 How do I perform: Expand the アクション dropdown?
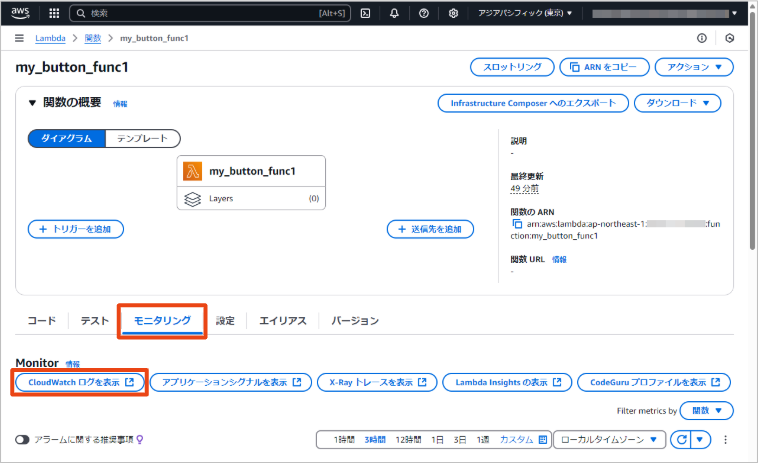694,67
